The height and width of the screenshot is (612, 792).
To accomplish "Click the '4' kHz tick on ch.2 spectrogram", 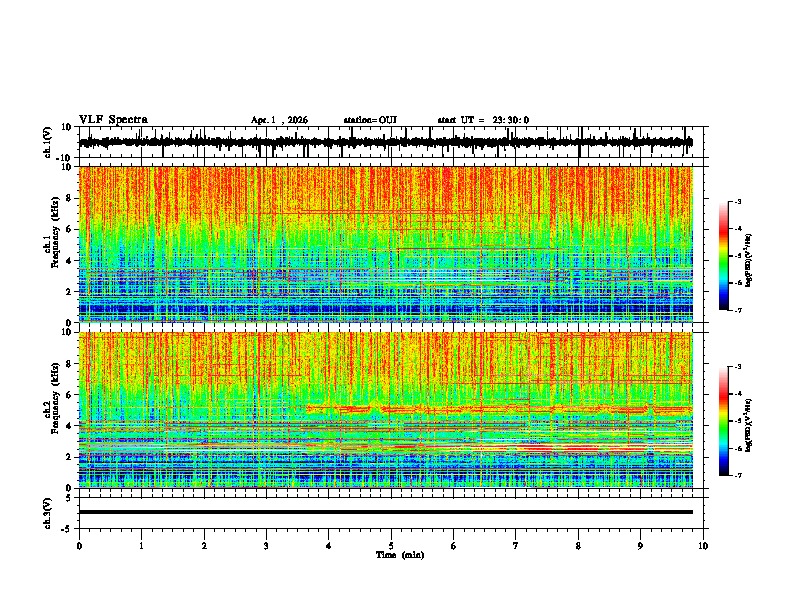I will tap(70, 426).
